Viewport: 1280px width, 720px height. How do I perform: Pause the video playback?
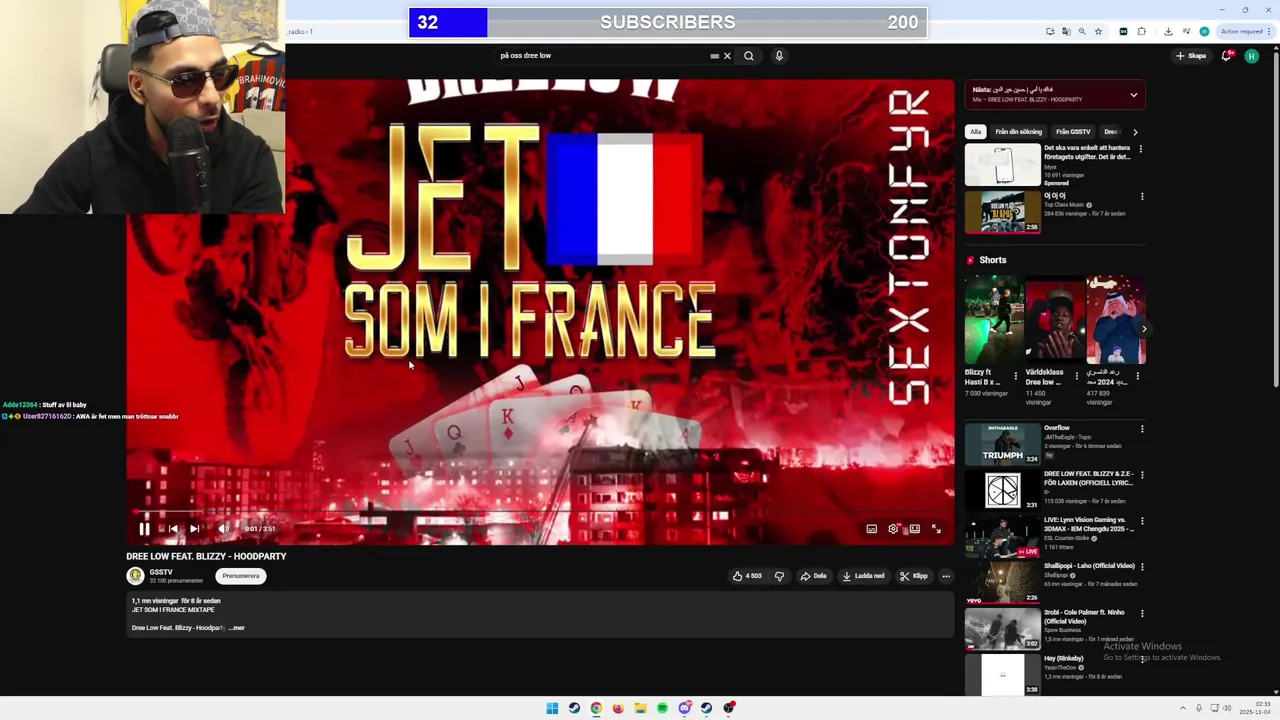pos(144,529)
